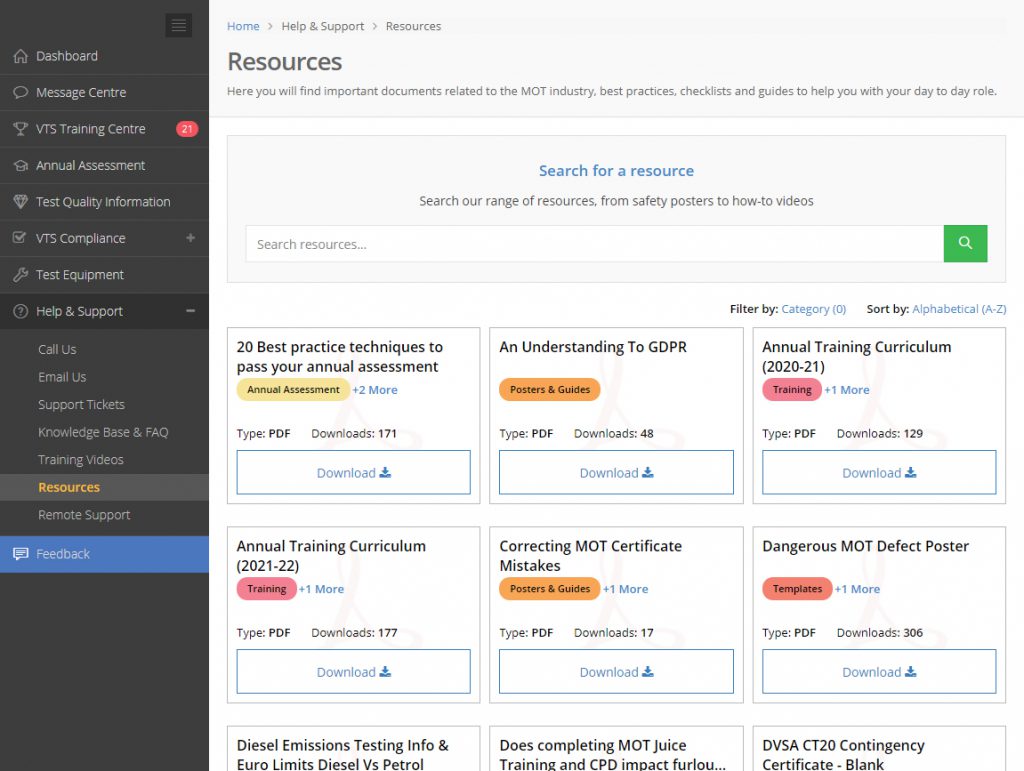This screenshot has height=771, width=1024.
Task: Click the Annual Assessment yellow category tag
Action: pos(293,390)
